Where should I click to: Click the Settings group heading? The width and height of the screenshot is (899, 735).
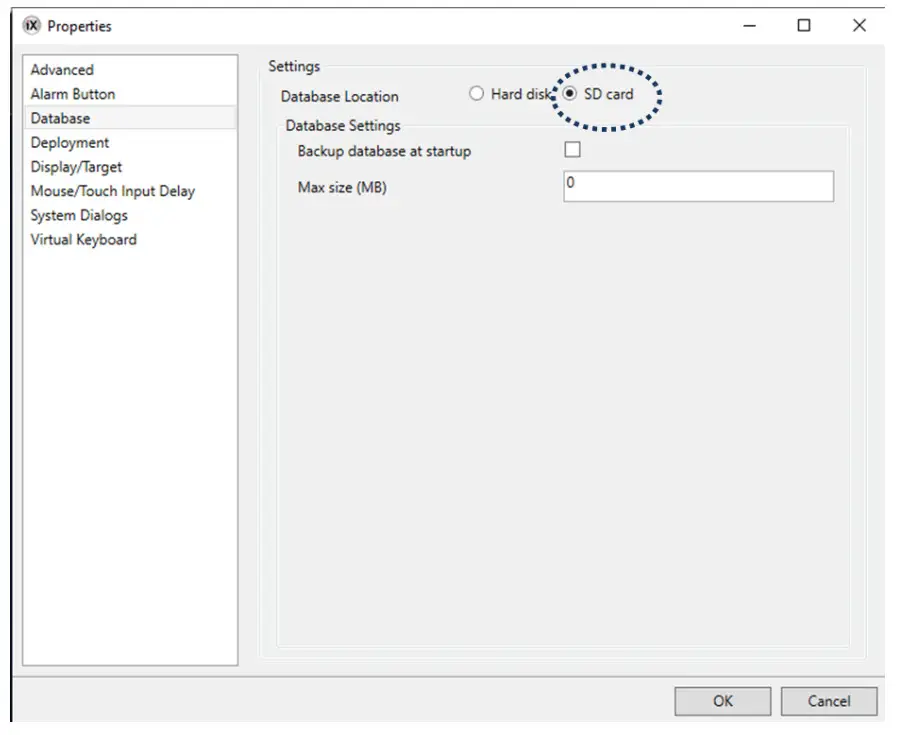click(294, 67)
